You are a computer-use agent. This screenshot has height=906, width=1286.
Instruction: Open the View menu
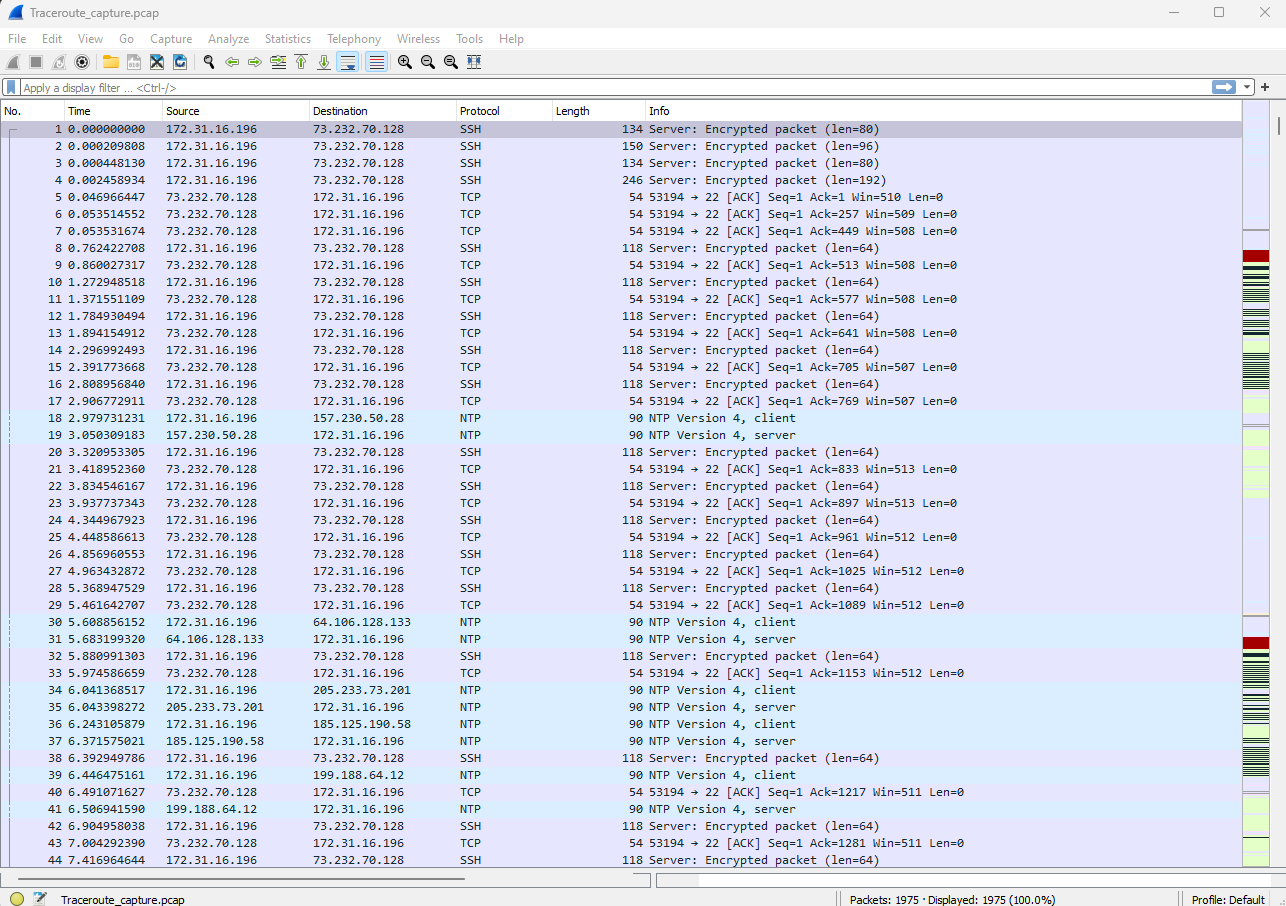click(90, 39)
